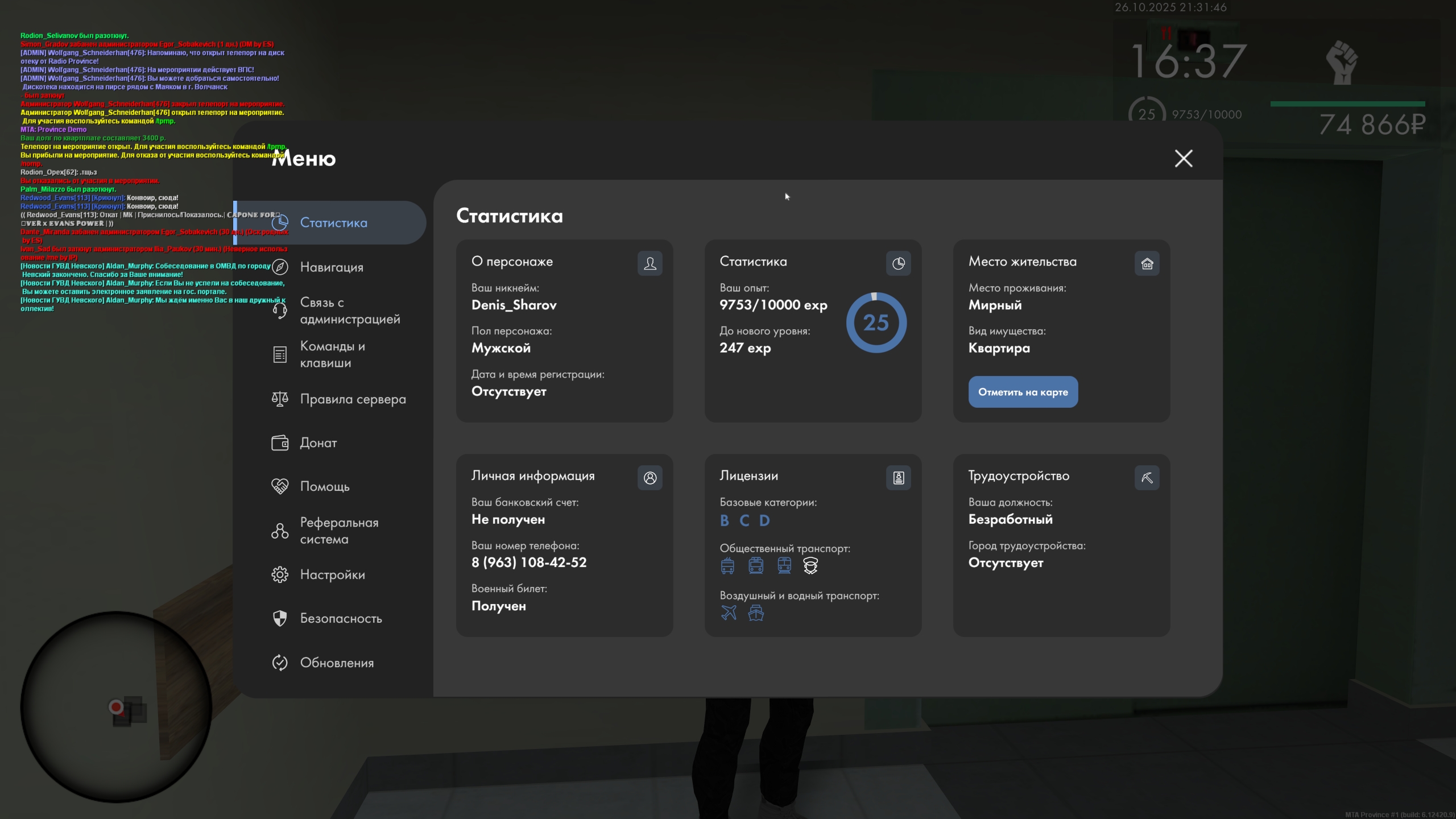The height and width of the screenshot is (819, 1456).
Task: Select Настройки in the sidebar
Action: click(332, 574)
